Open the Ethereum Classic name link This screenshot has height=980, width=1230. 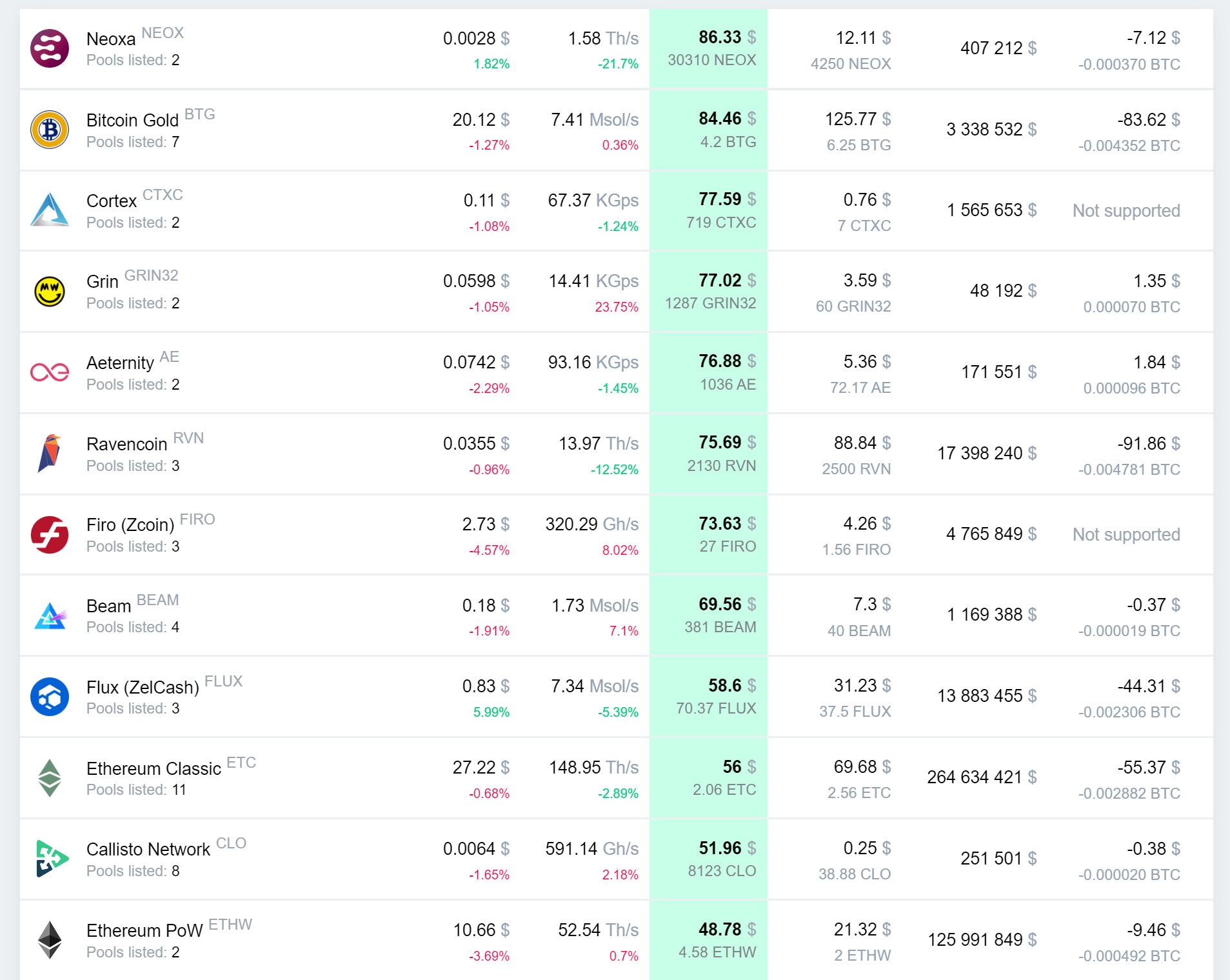click(154, 769)
